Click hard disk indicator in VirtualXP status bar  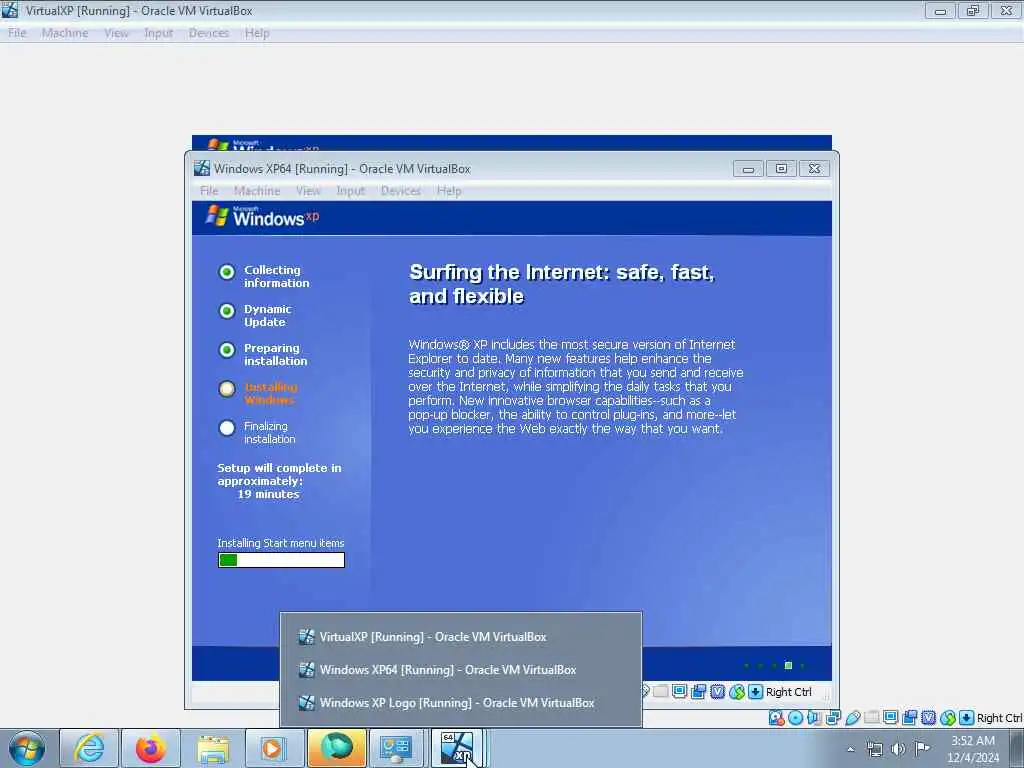coord(776,718)
